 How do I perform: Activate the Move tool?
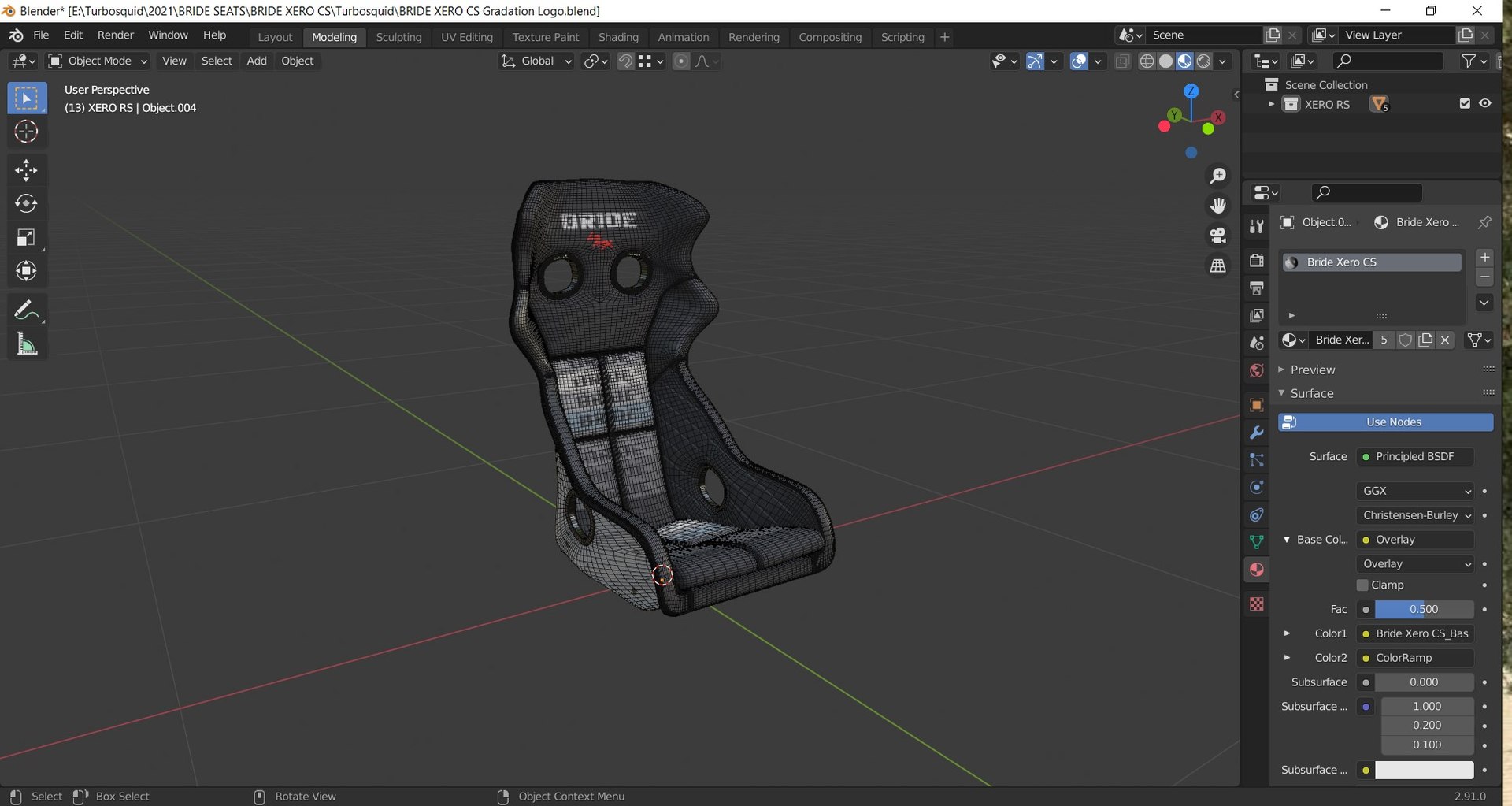(26, 170)
